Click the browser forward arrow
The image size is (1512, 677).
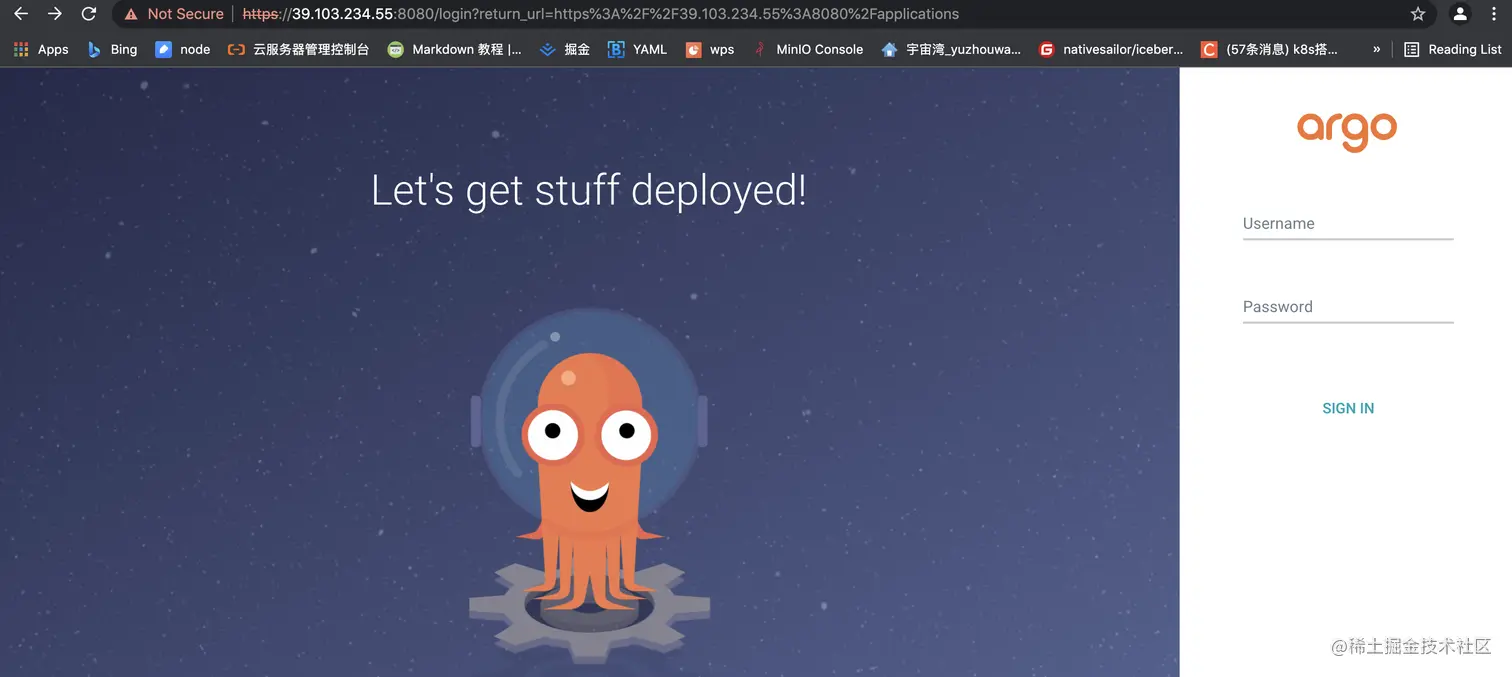pyautogui.click(x=55, y=14)
